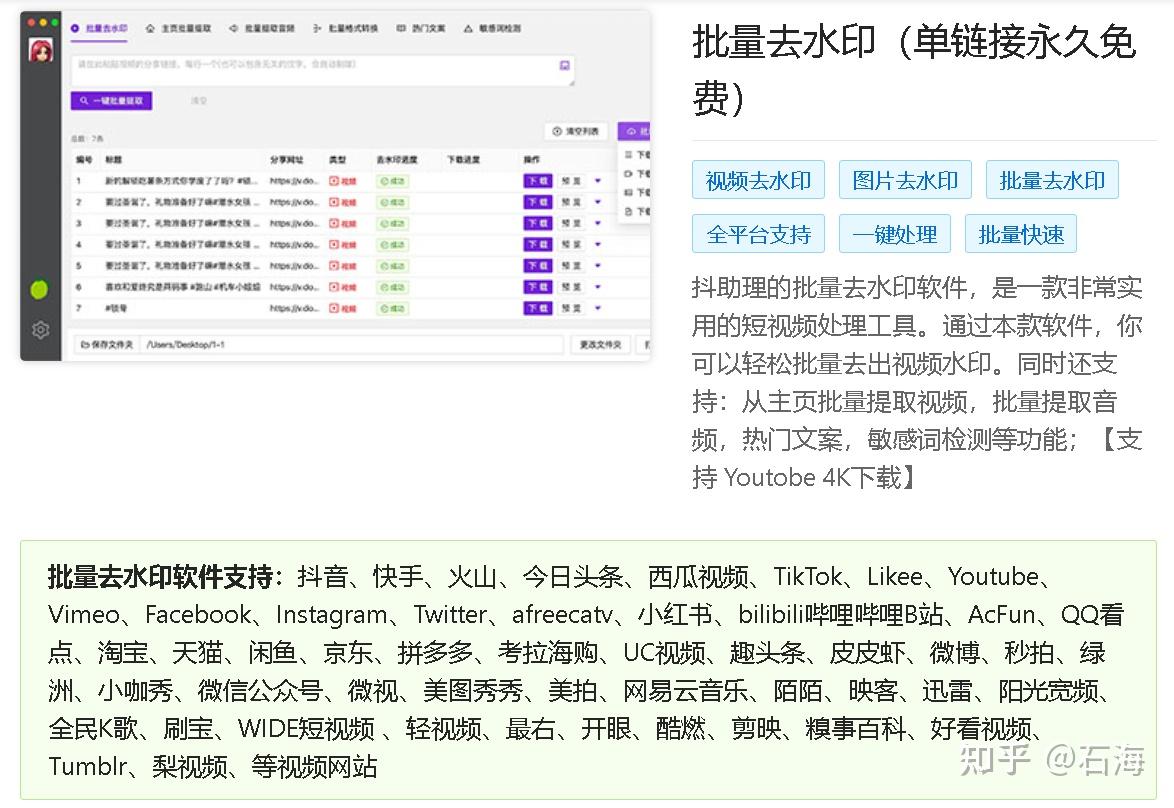Viewport: 1174px width, 808px height.
Task: Click the 下载 button in row 3
Action: click(x=538, y=223)
